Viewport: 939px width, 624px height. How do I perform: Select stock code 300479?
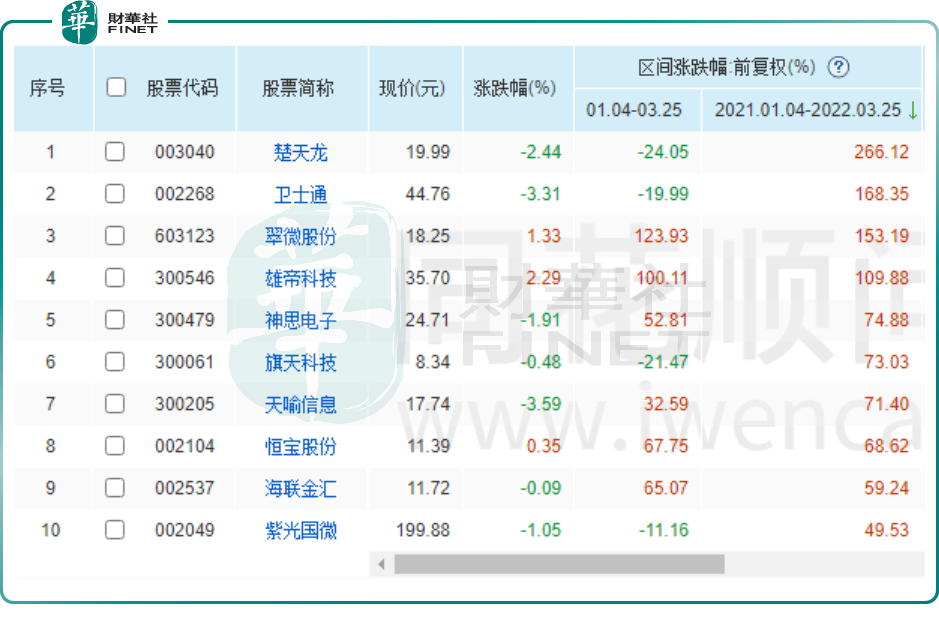pyautogui.click(x=184, y=319)
